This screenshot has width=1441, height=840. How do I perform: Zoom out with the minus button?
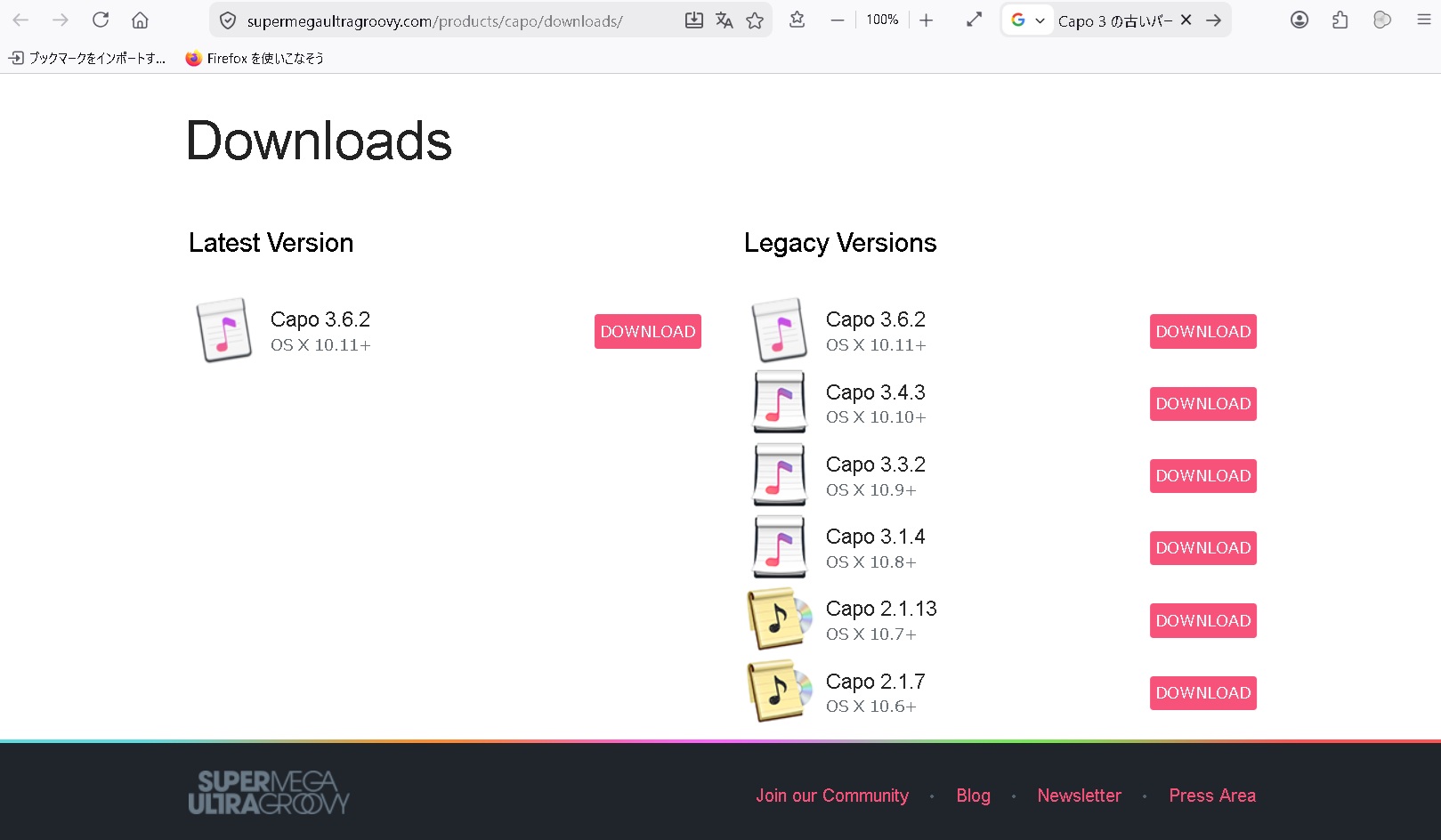(837, 20)
